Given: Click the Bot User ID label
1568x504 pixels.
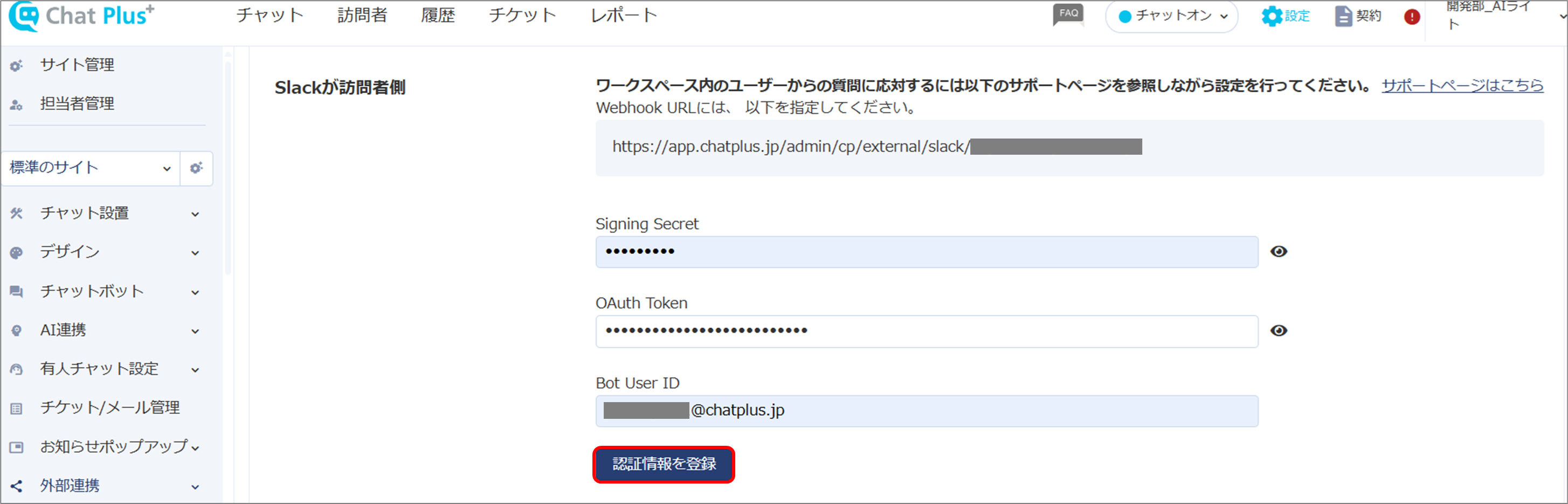Looking at the screenshot, I should tap(637, 383).
